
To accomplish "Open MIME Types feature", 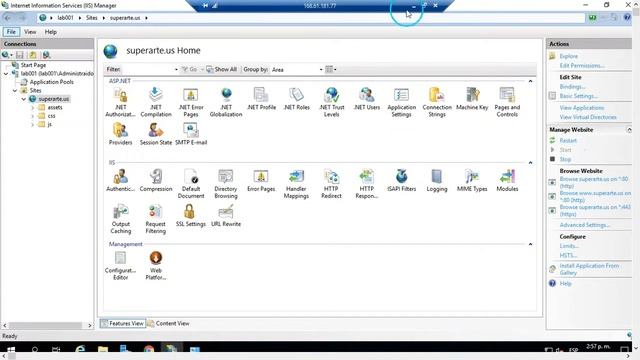I will (x=472, y=180).
